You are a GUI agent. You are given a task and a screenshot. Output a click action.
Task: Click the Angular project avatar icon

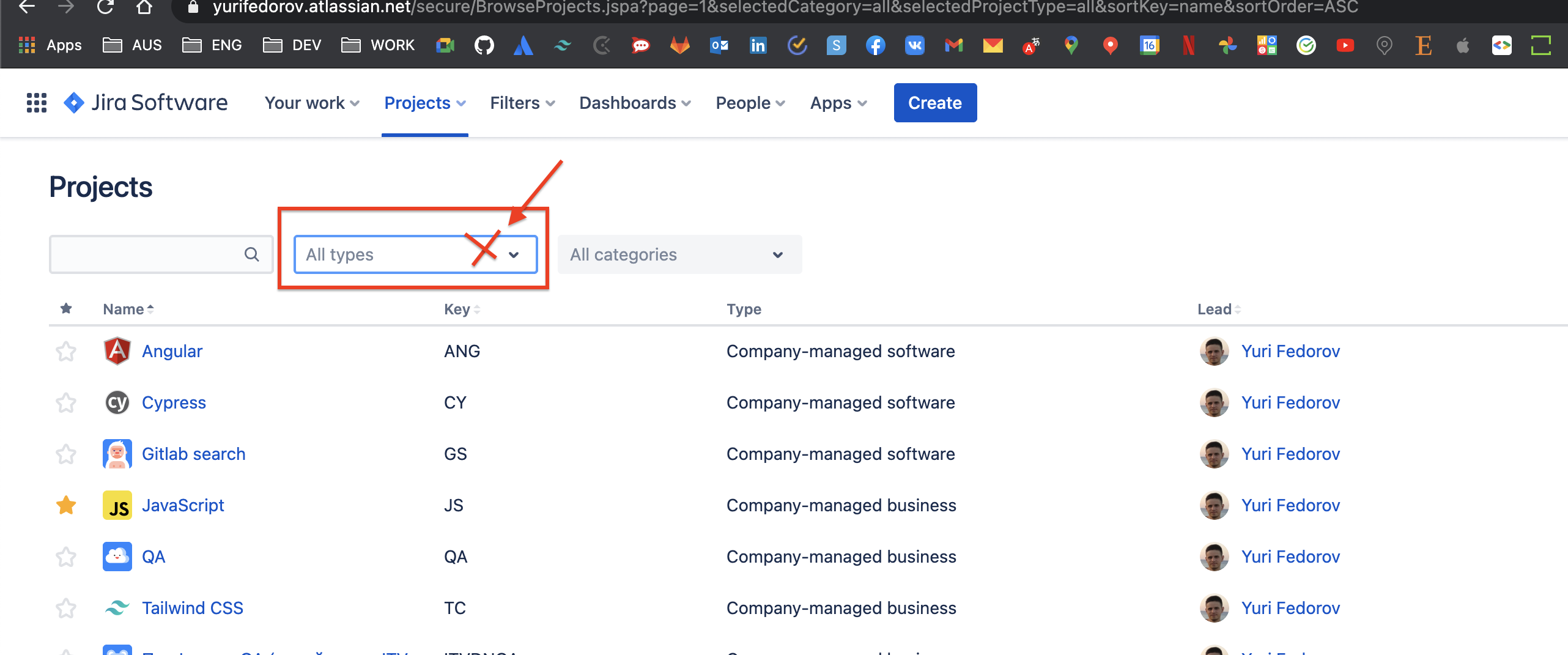coord(117,351)
